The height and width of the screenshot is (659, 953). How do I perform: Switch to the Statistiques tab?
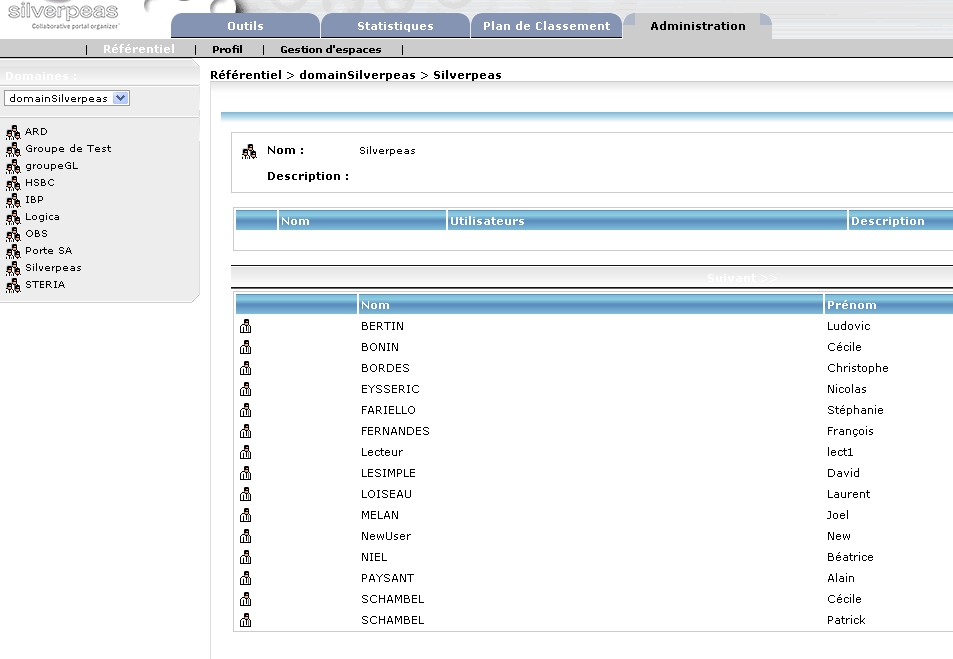(x=395, y=26)
